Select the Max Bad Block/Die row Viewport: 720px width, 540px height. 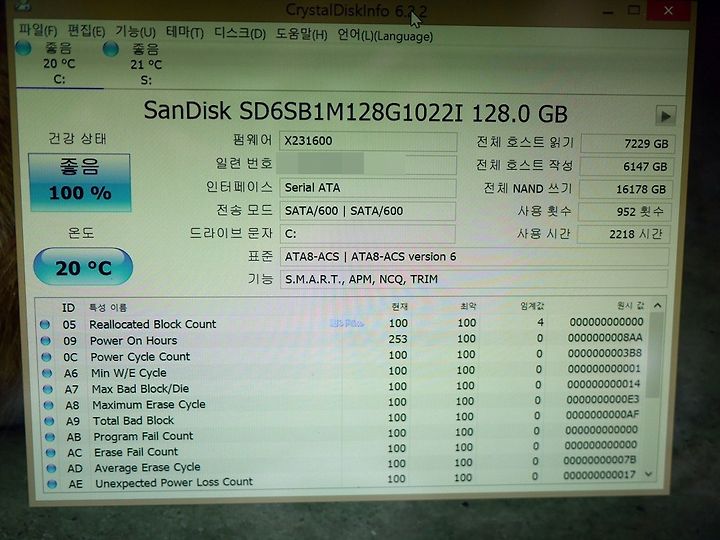pyautogui.click(x=342, y=387)
